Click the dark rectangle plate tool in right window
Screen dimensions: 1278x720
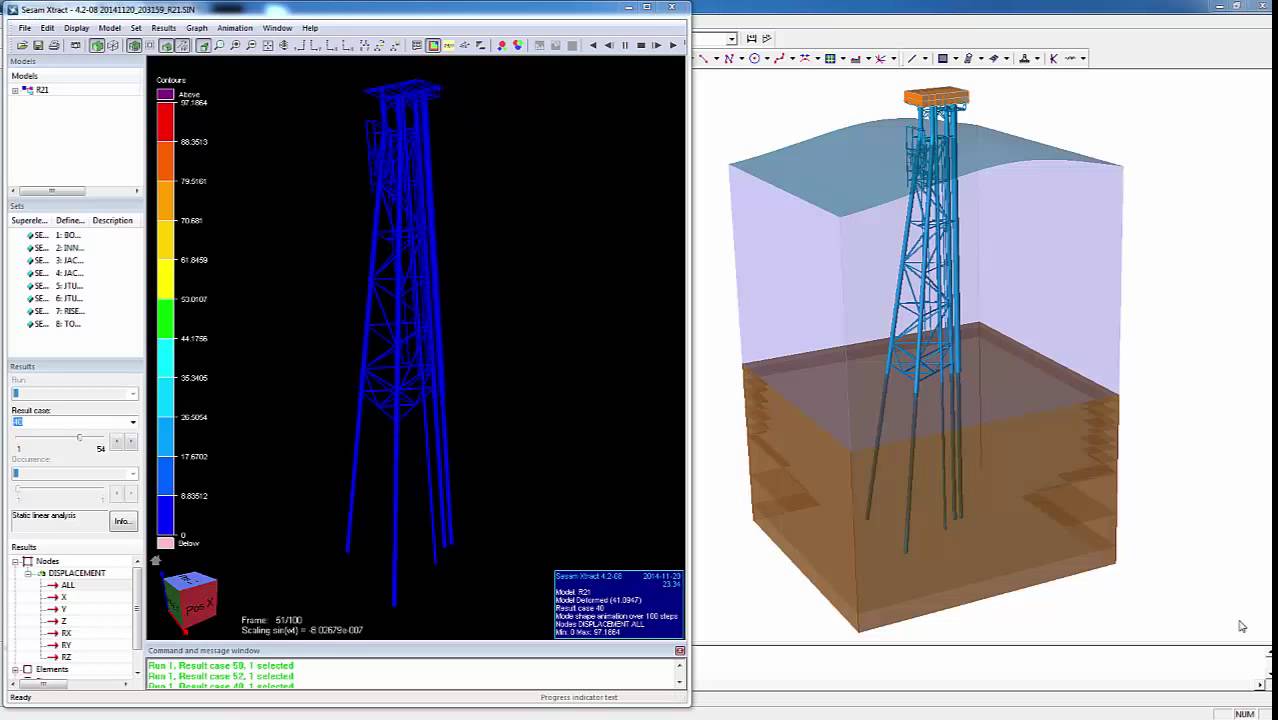tap(943, 59)
